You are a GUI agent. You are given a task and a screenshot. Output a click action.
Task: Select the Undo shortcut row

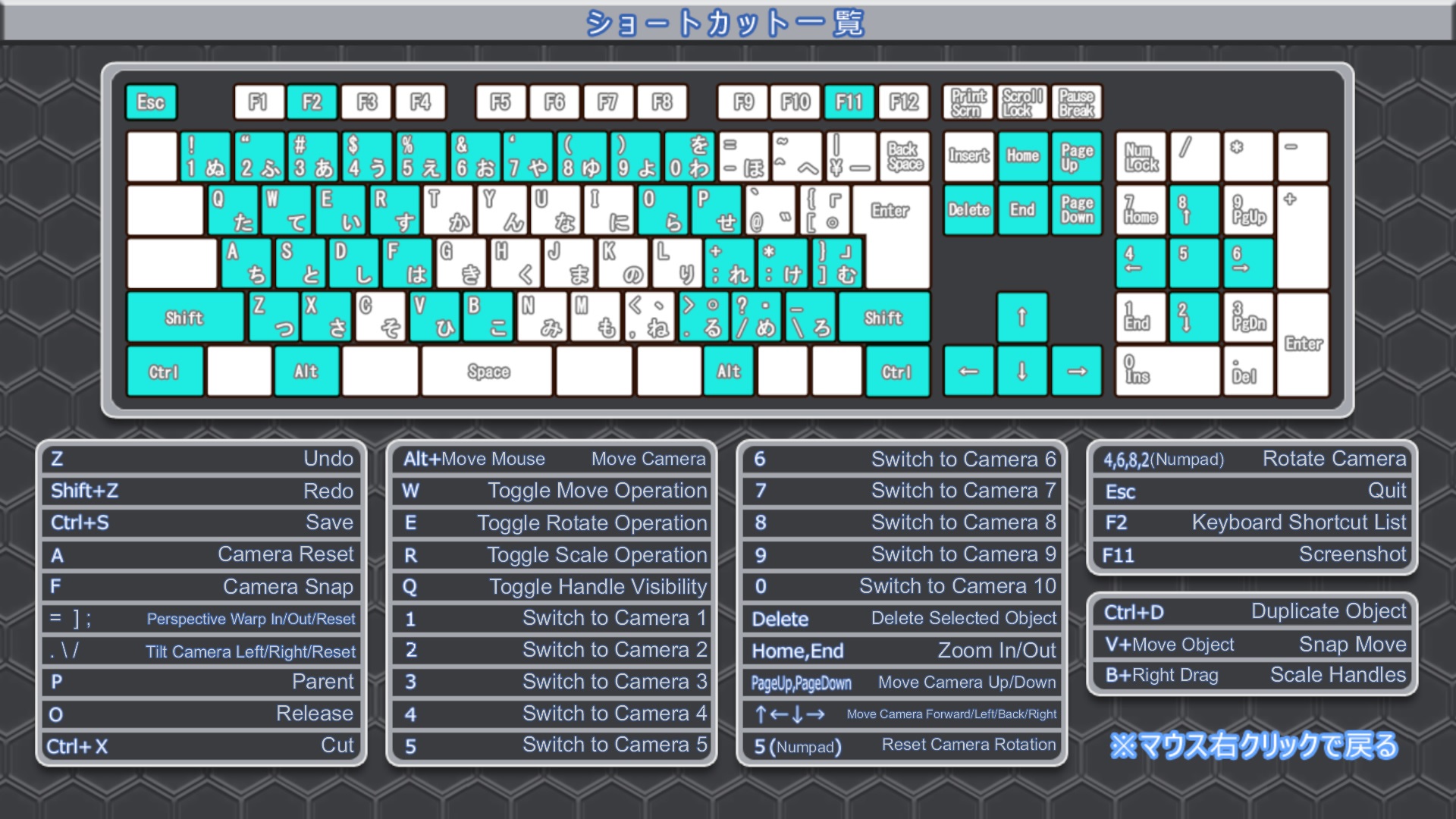202,459
